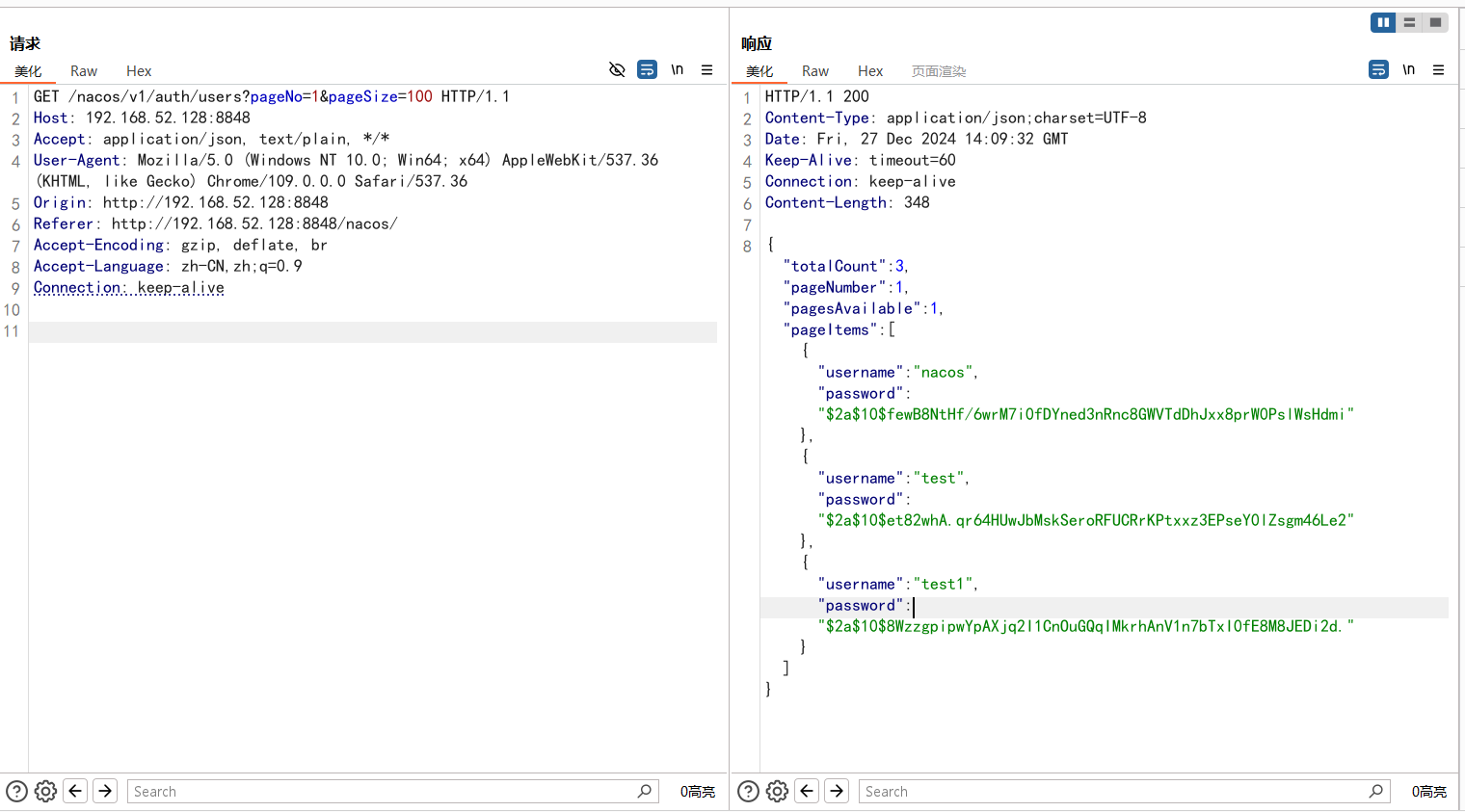Viewport: 1465px width, 812px height.
Task: Click empty line 11 in request editor
Action: coord(373,331)
